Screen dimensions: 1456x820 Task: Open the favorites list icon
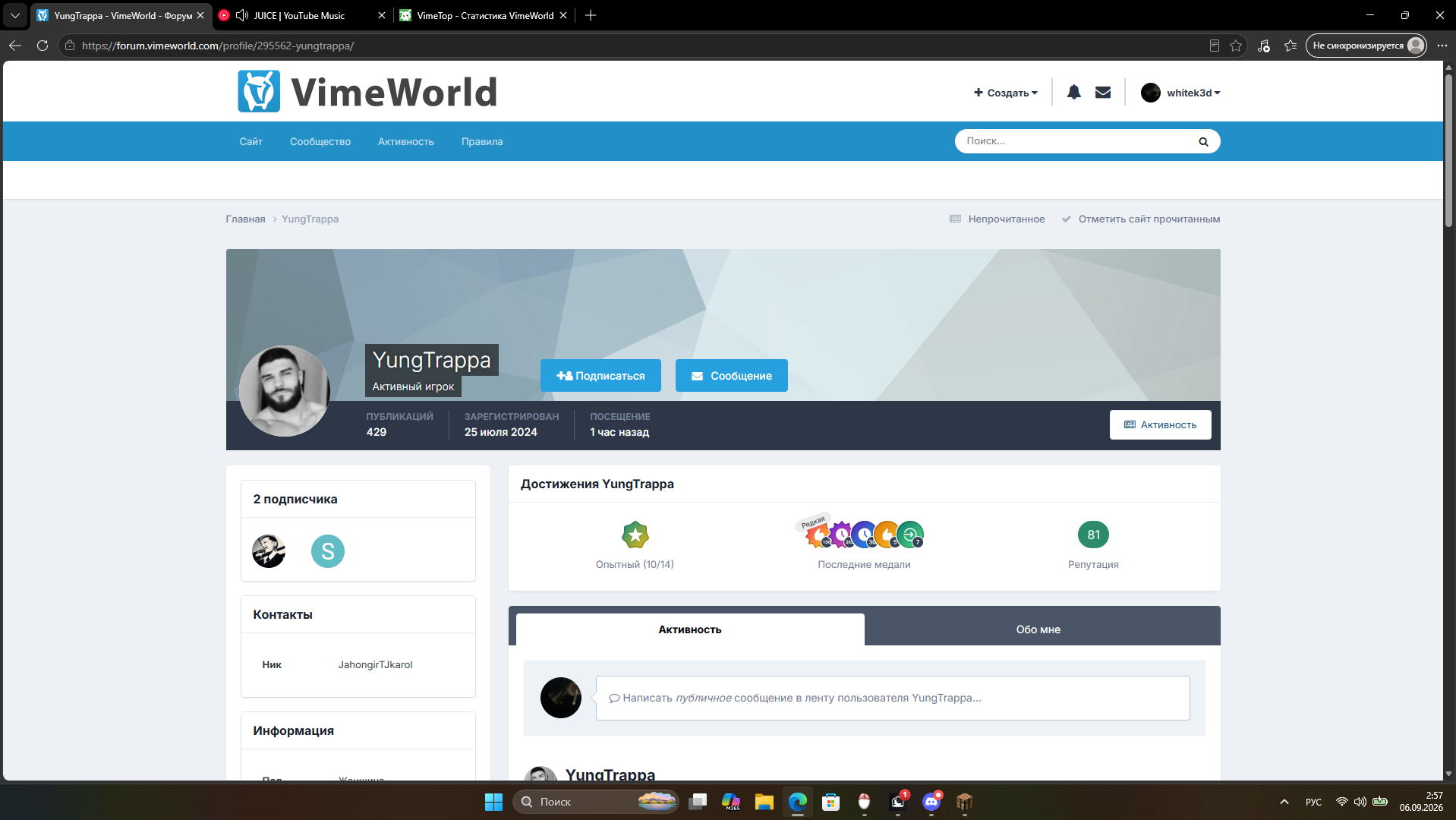1291,46
